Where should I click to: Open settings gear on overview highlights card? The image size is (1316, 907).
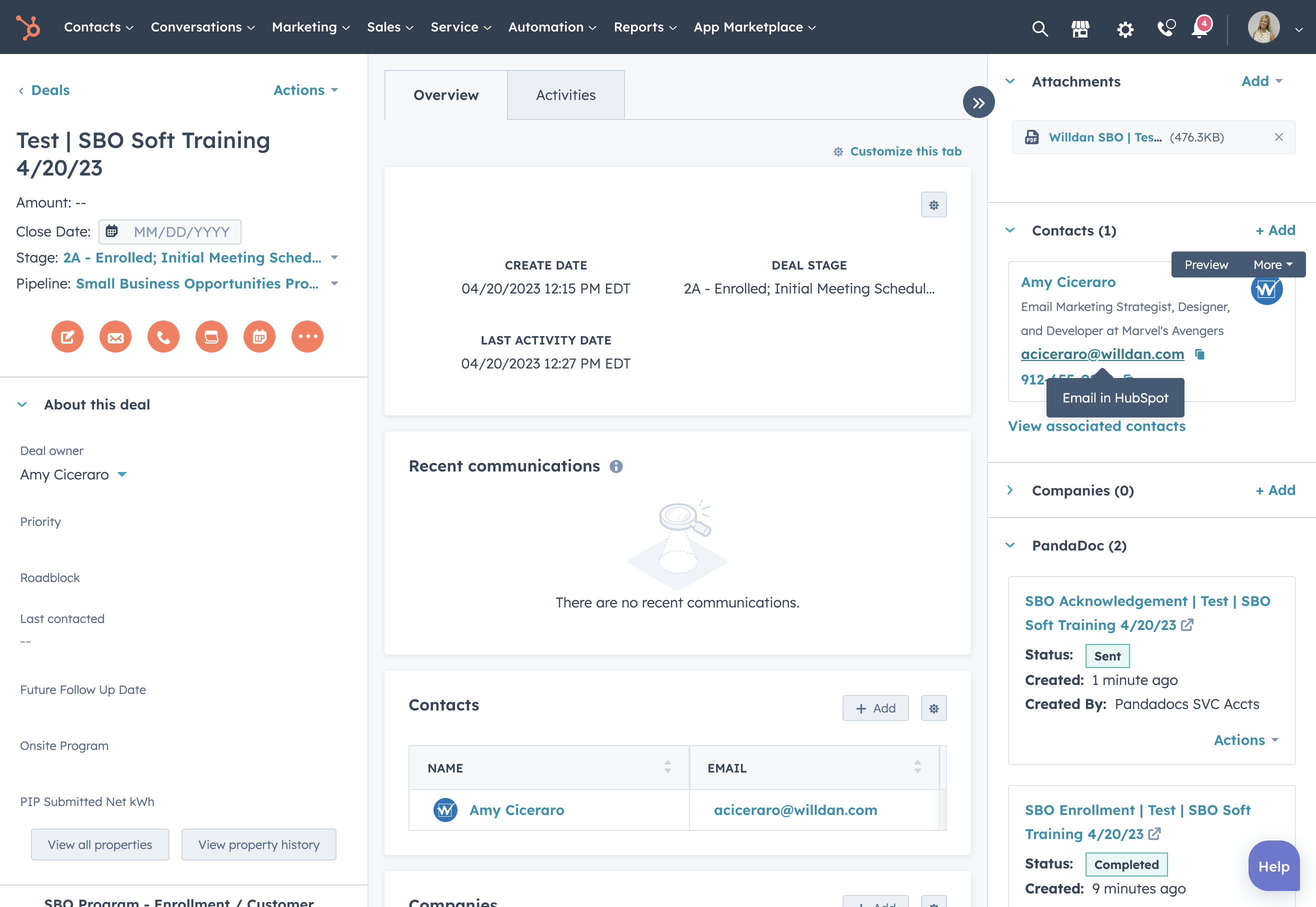click(933, 204)
